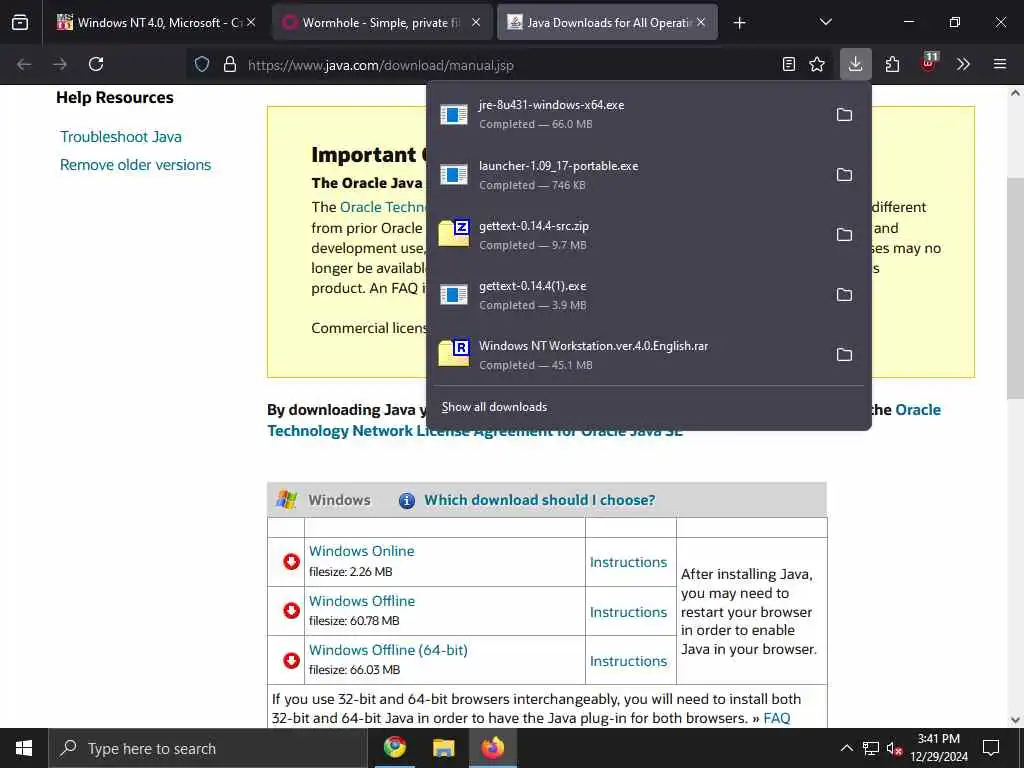Show site security padlock info
This screenshot has width=1024, height=768.
[x=230, y=64]
